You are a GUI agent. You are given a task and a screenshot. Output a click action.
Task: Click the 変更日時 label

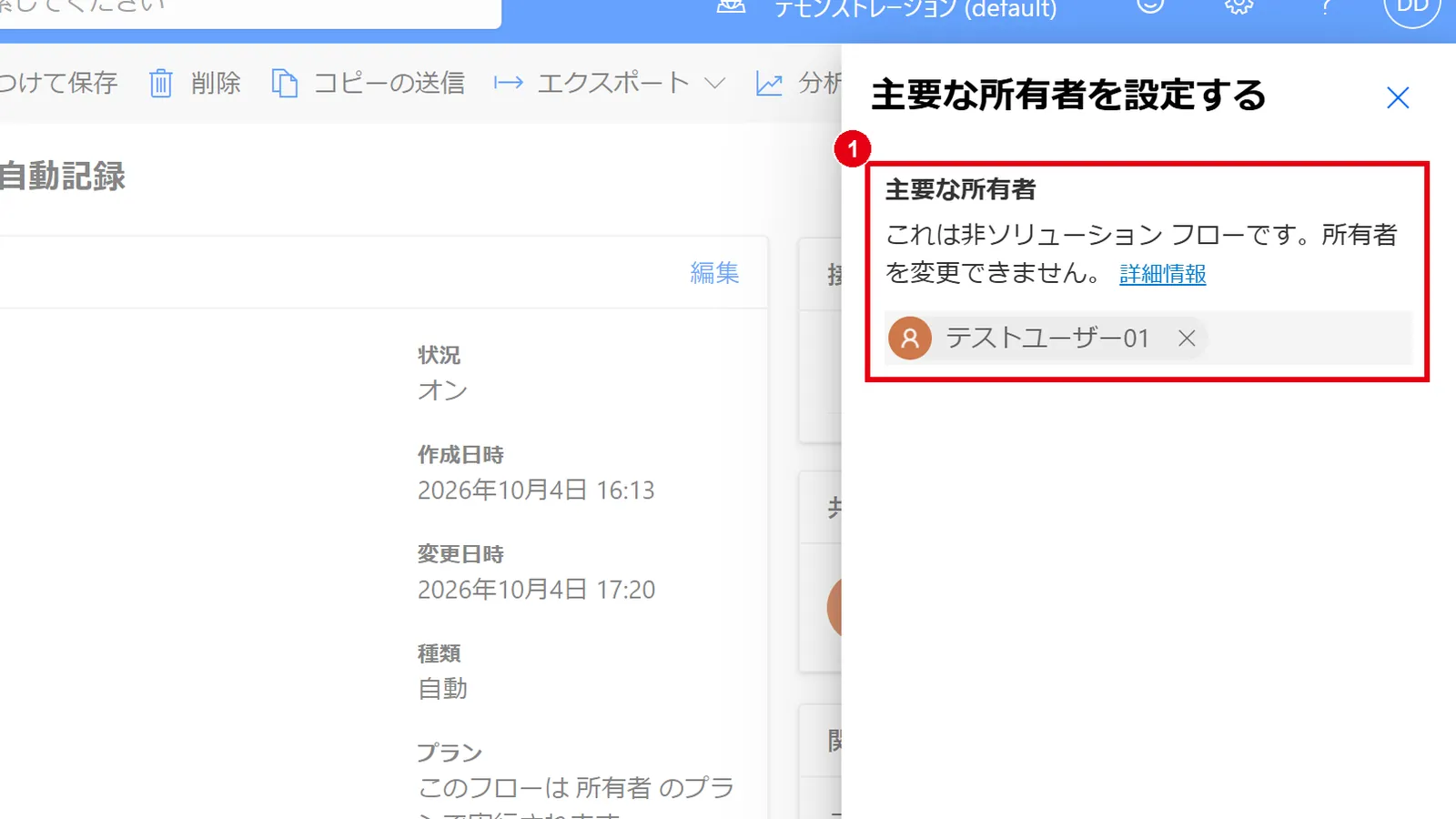click(x=460, y=553)
